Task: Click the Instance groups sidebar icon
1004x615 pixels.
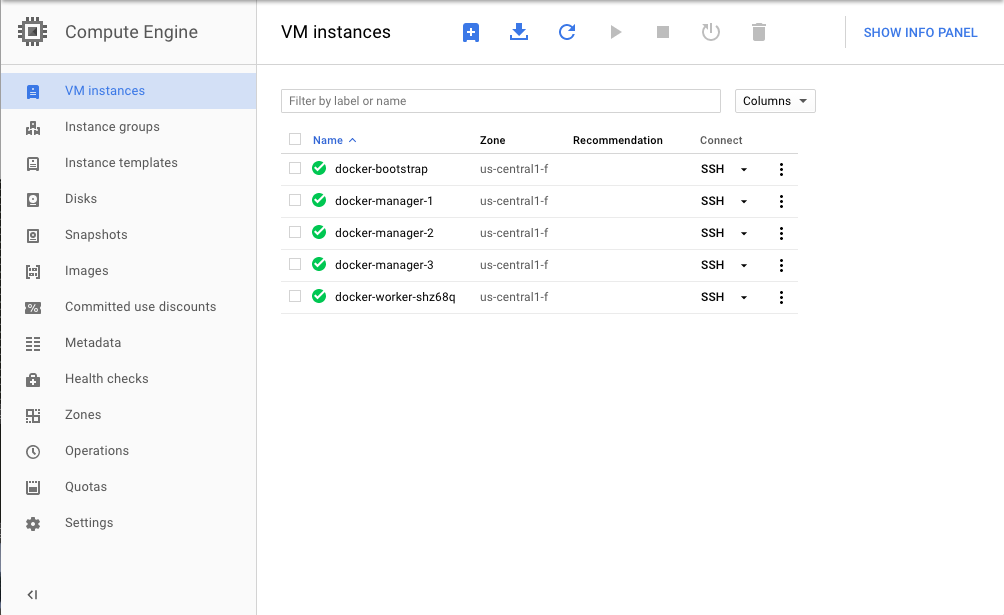Action: click(33, 127)
